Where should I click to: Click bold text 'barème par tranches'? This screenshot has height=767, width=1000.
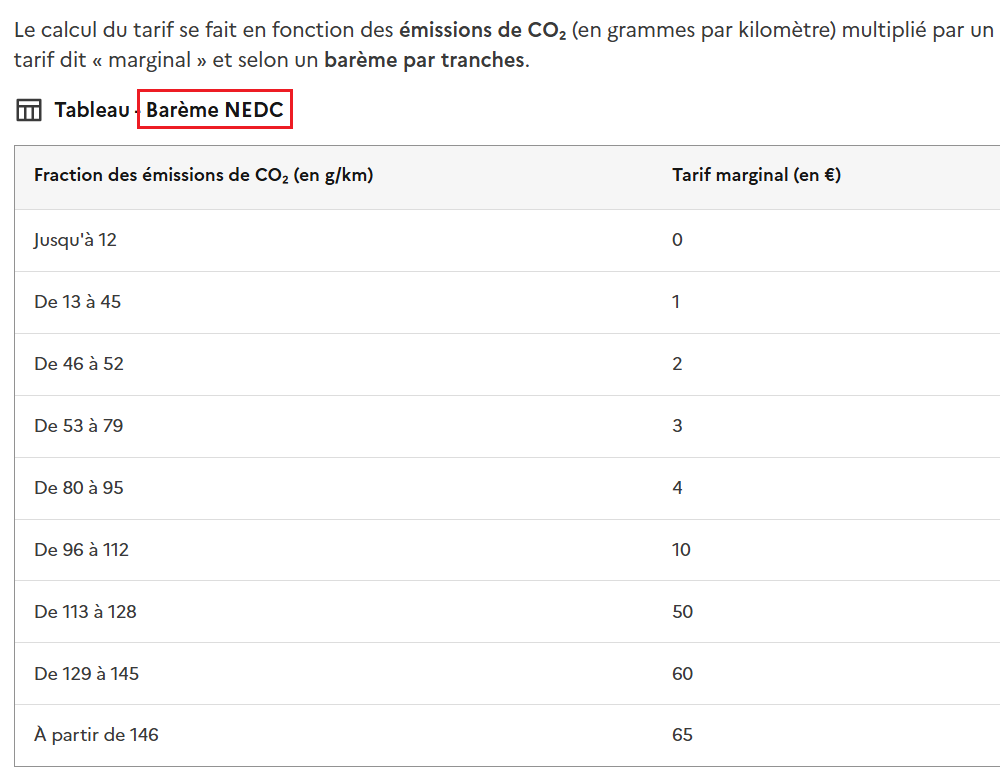(x=425, y=60)
